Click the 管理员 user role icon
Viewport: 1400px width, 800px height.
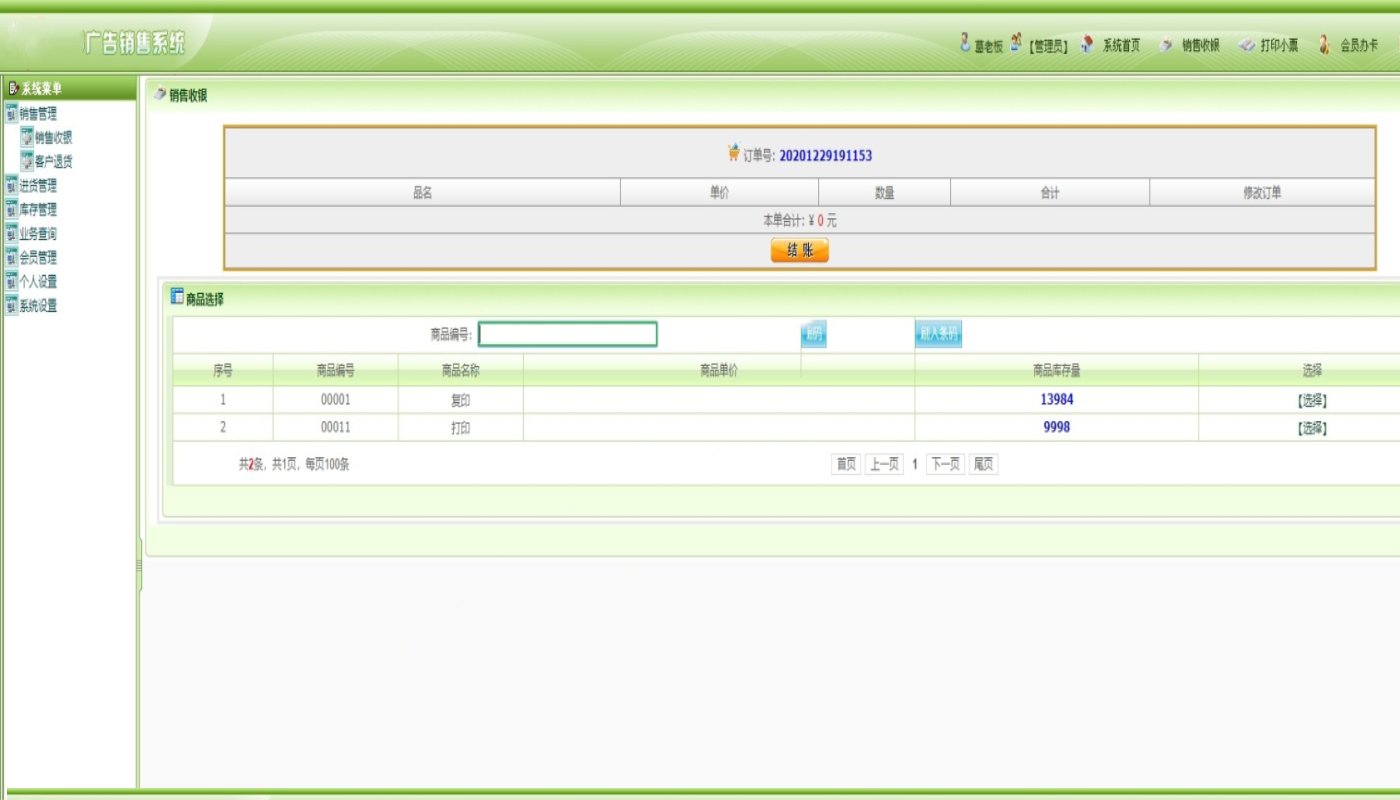pyautogui.click(x=1016, y=42)
